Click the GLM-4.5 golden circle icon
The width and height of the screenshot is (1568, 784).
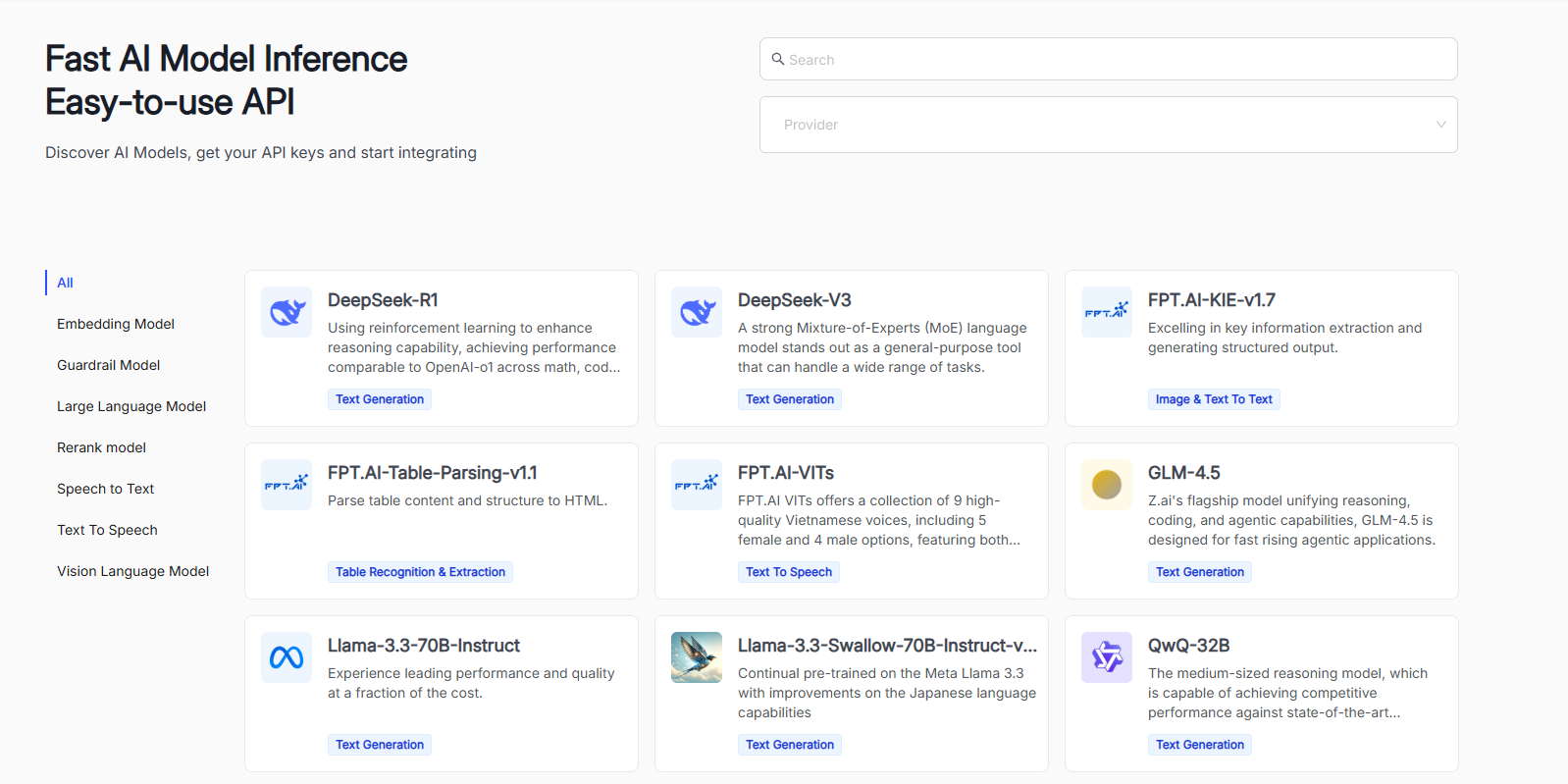(1107, 485)
